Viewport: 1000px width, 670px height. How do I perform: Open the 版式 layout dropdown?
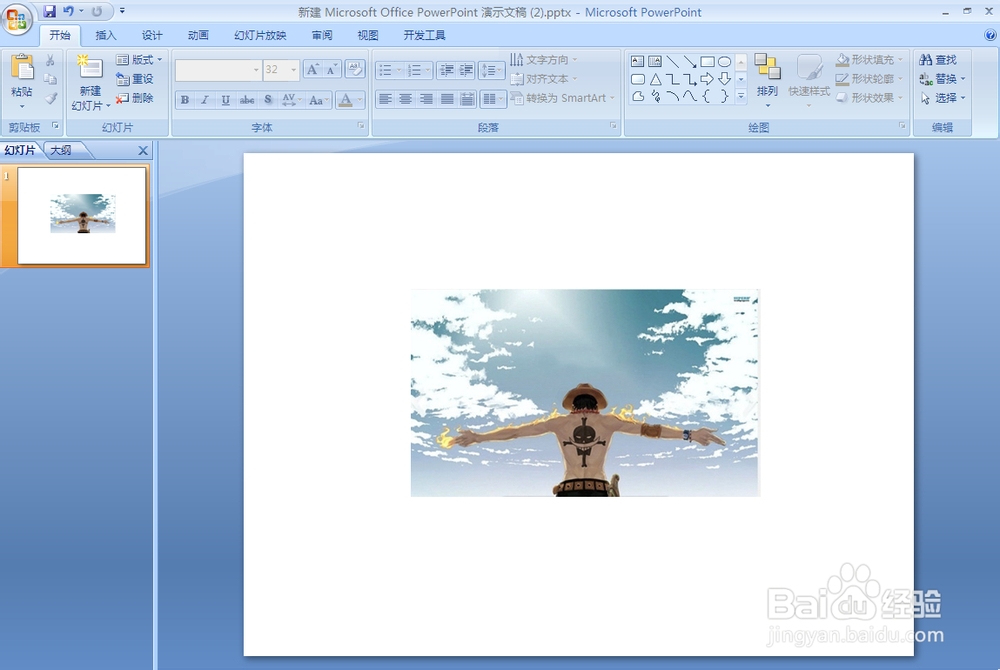[x=139, y=60]
